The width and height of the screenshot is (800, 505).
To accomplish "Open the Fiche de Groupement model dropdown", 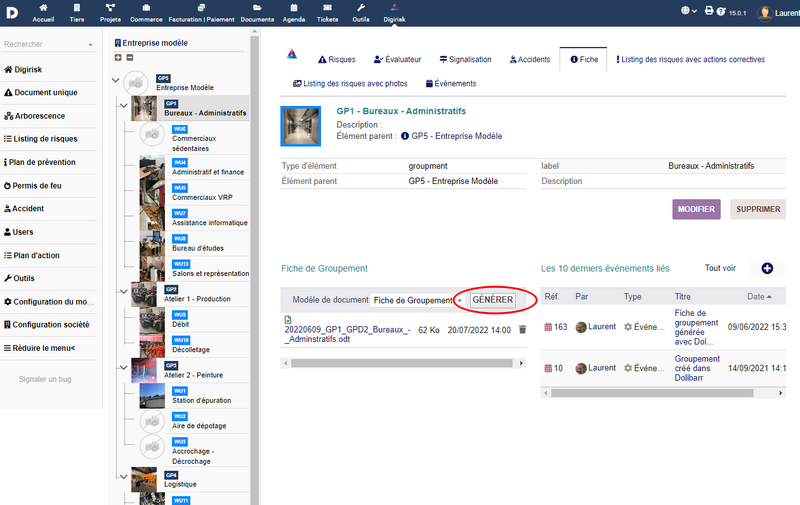I will [417, 300].
